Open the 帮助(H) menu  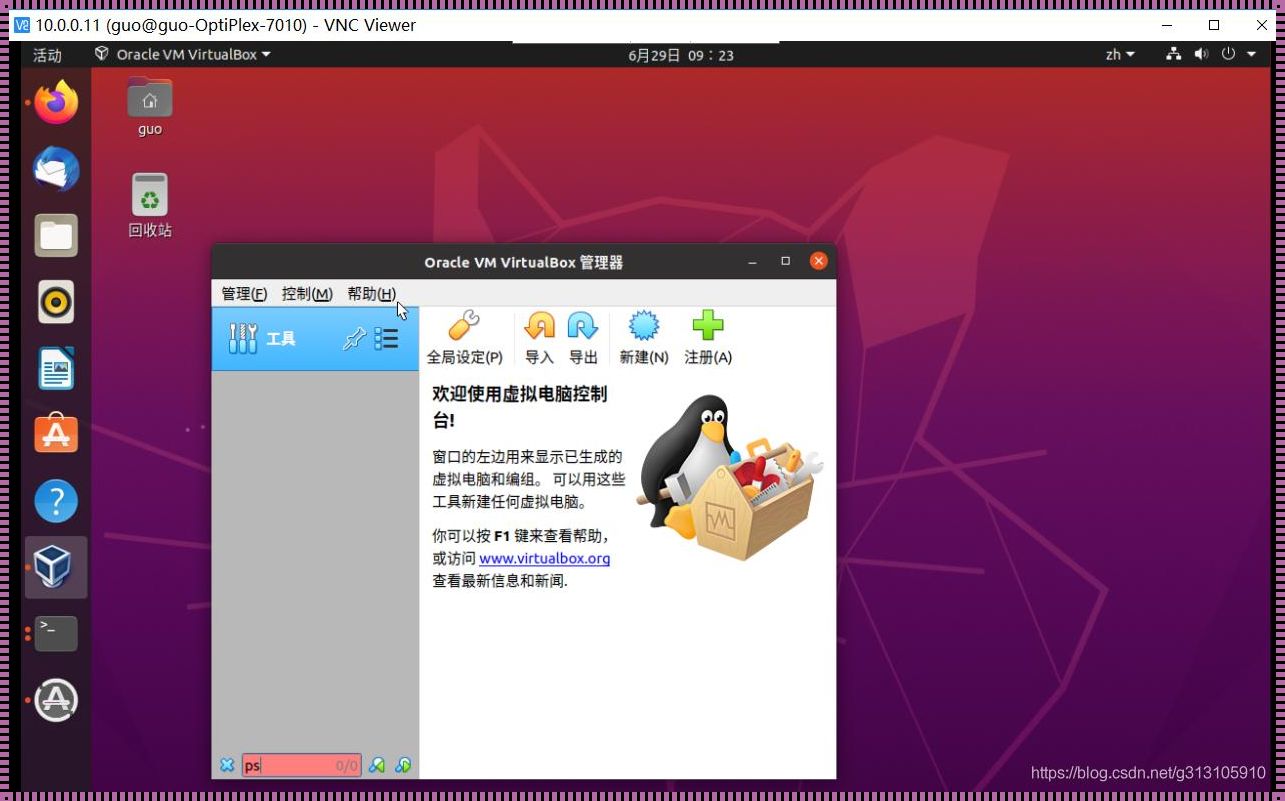point(372,293)
